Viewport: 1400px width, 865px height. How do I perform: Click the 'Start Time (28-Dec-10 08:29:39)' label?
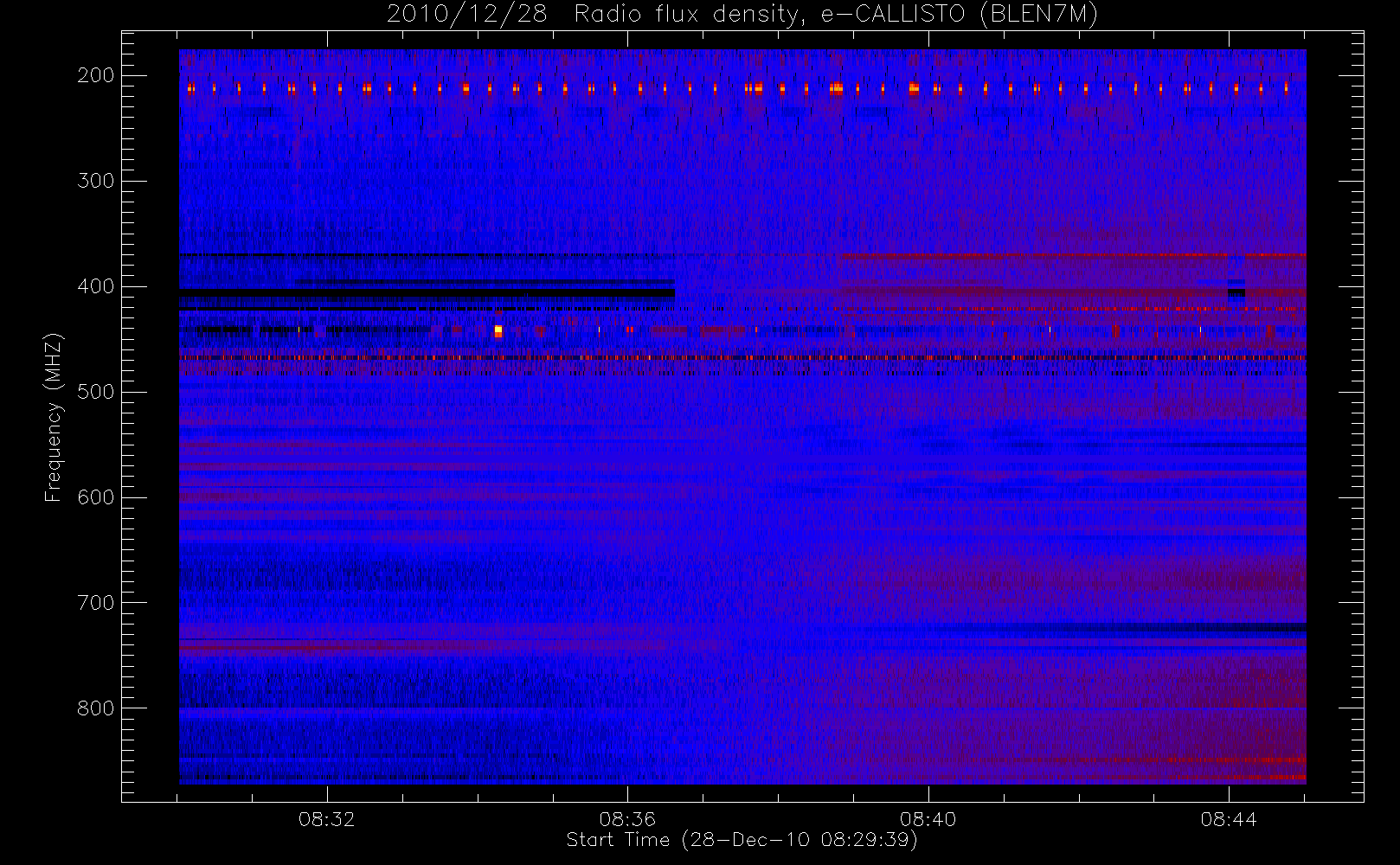[x=742, y=840]
